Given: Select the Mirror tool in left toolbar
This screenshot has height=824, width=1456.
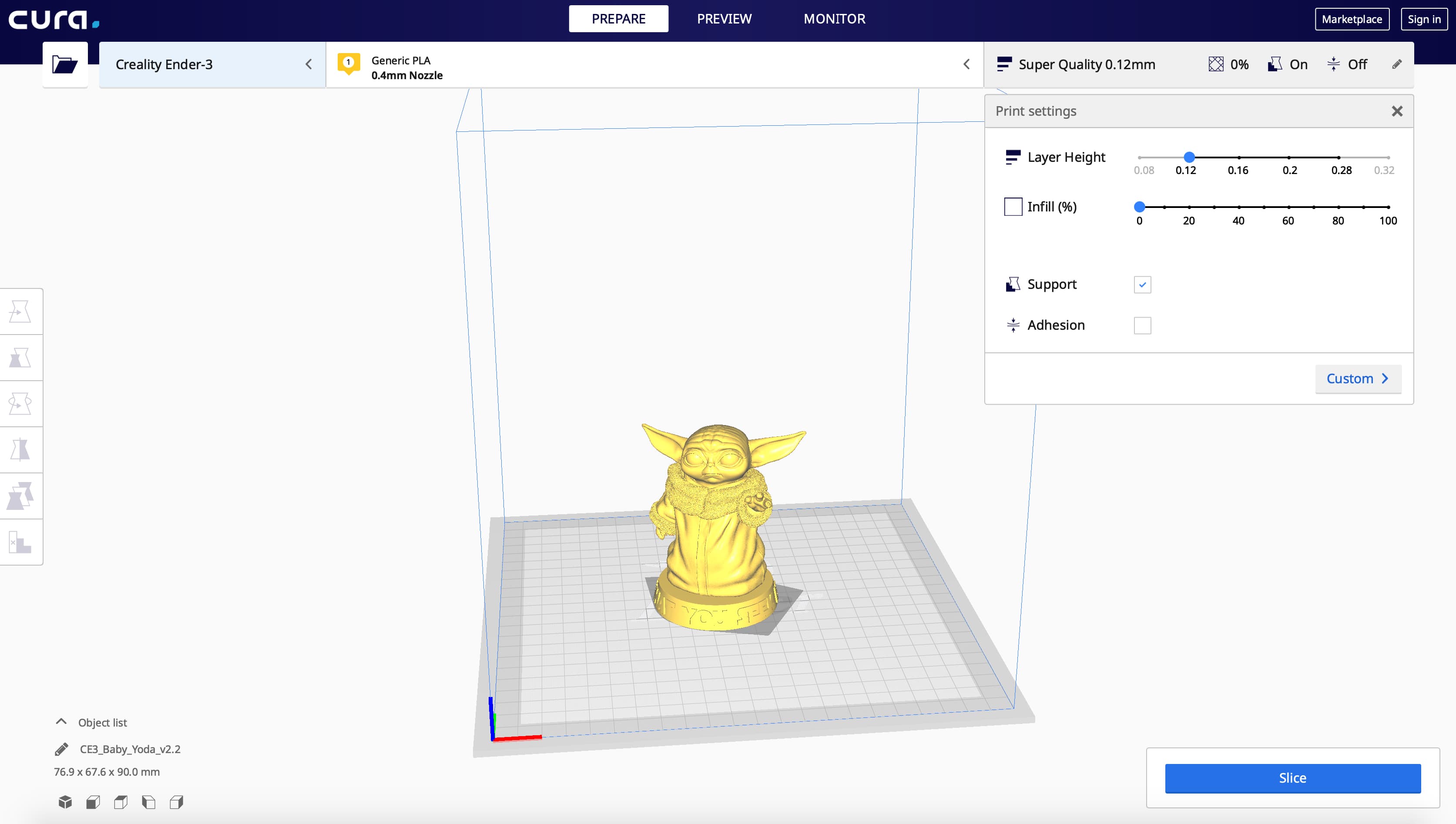Looking at the screenshot, I should pyautogui.click(x=20, y=450).
